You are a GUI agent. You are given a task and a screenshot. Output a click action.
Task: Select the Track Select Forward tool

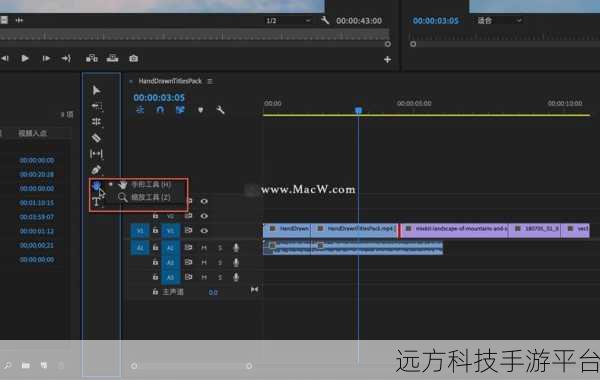(x=96, y=106)
